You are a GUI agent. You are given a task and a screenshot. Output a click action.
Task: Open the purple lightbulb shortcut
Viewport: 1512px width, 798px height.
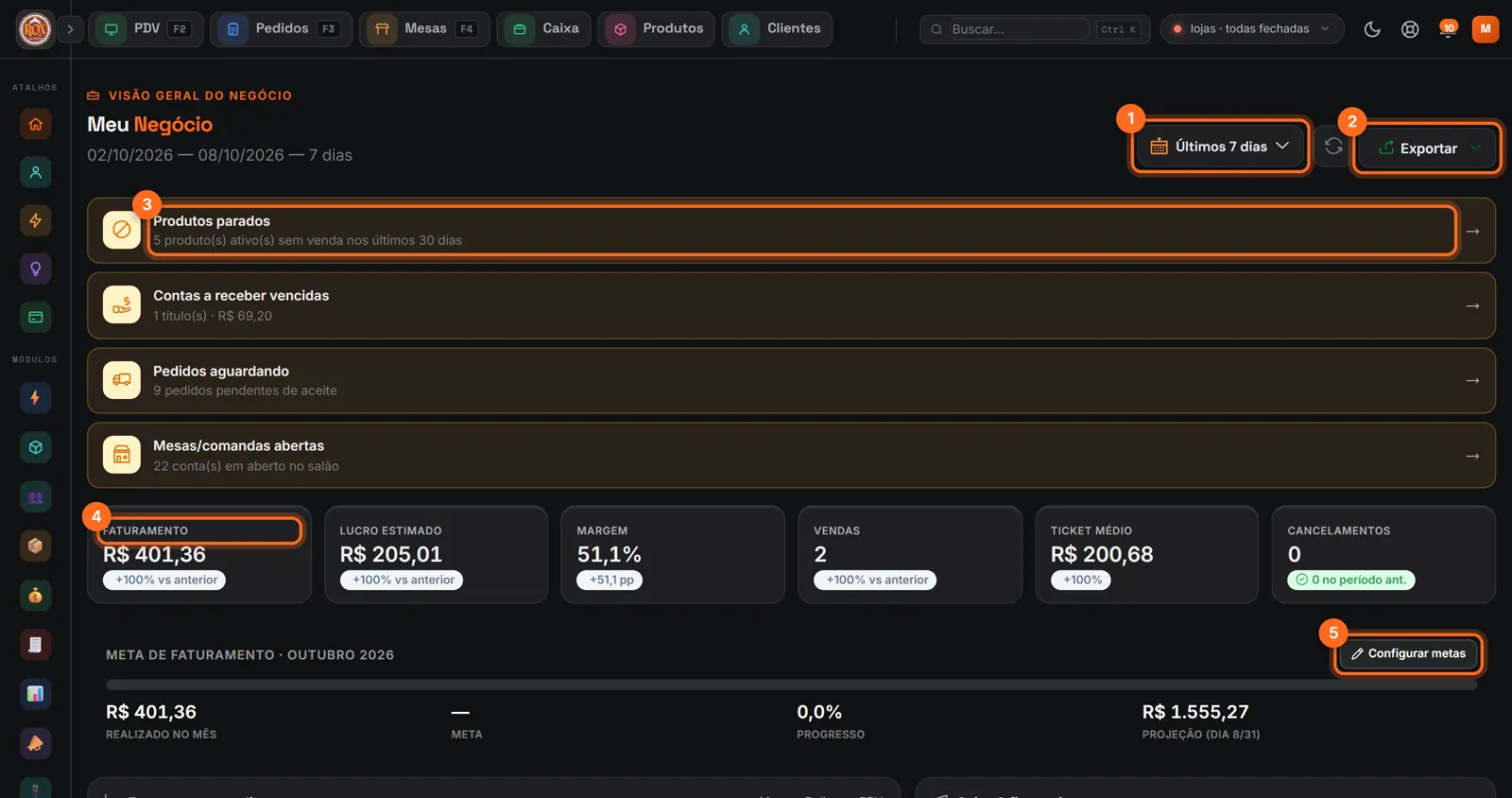click(x=35, y=269)
